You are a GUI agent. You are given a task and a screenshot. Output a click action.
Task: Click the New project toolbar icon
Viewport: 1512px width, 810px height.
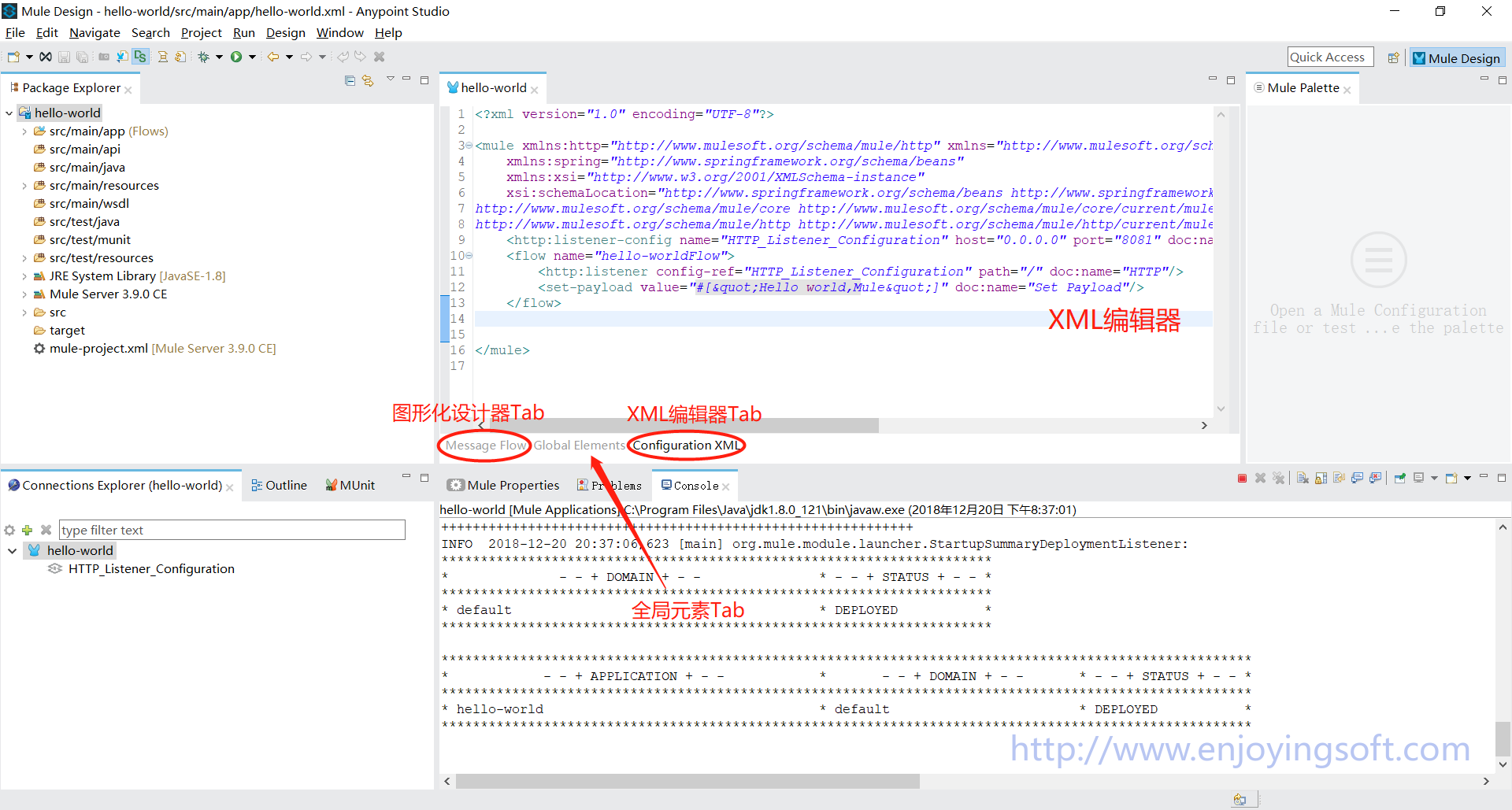(x=13, y=57)
